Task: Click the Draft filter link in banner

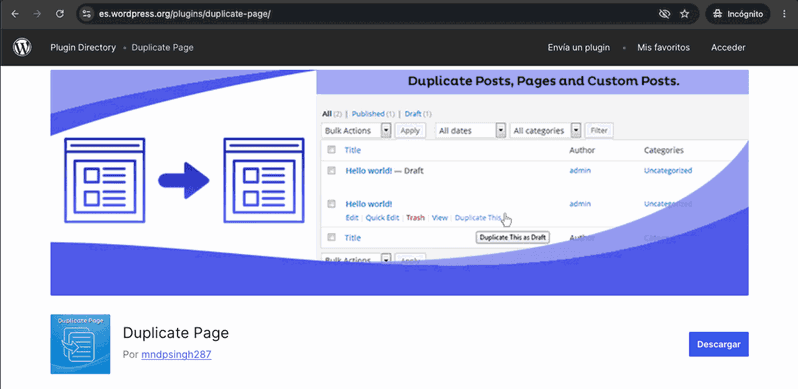Action: pos(418,114)
